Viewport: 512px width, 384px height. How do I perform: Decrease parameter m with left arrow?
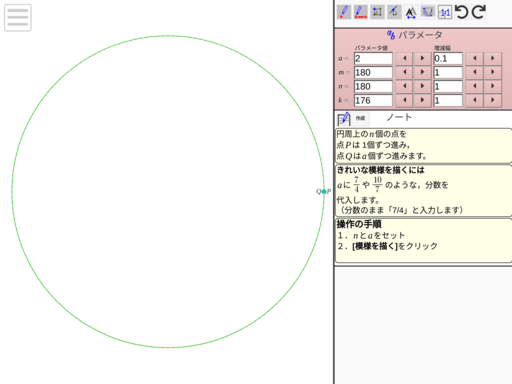point(404,72)
